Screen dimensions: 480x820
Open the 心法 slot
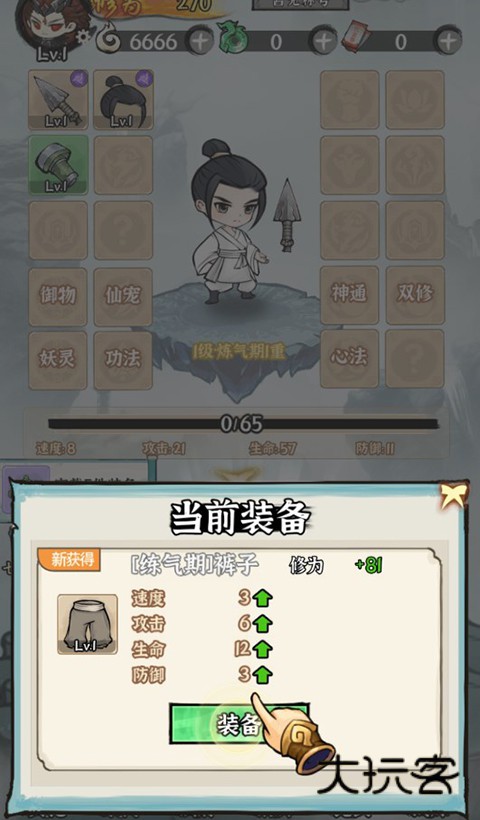(349, 358)
